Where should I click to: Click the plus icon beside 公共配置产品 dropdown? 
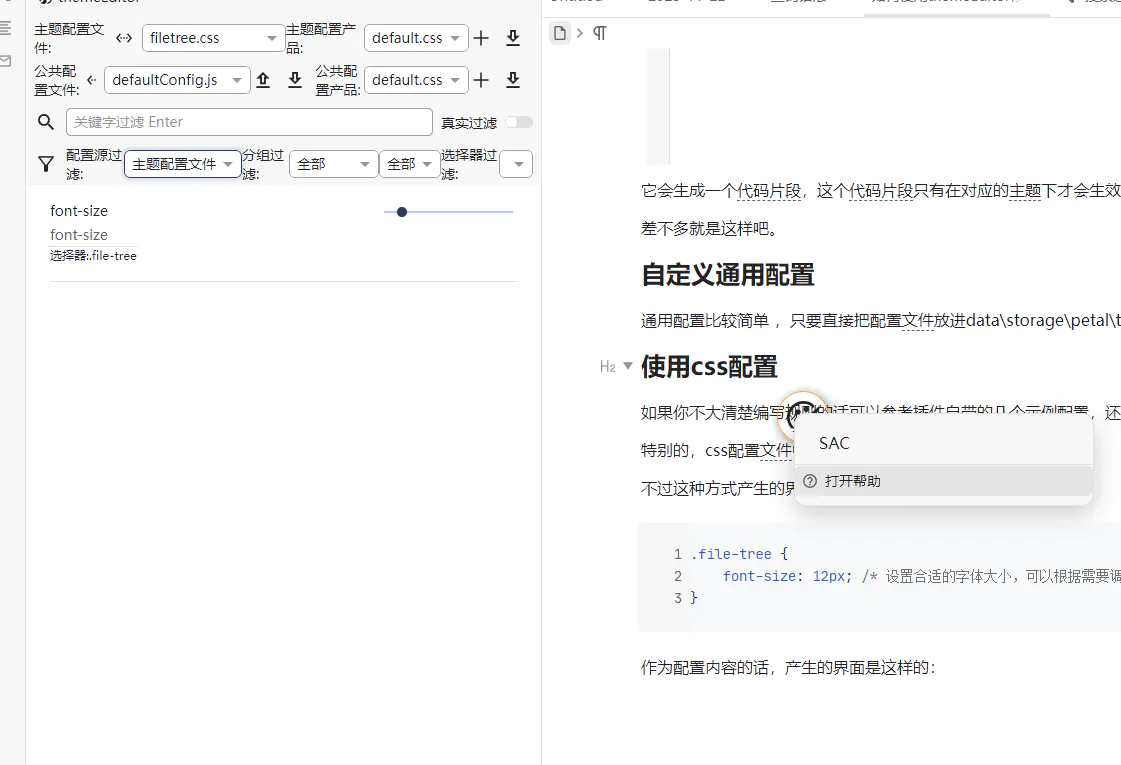click(481, 80)
